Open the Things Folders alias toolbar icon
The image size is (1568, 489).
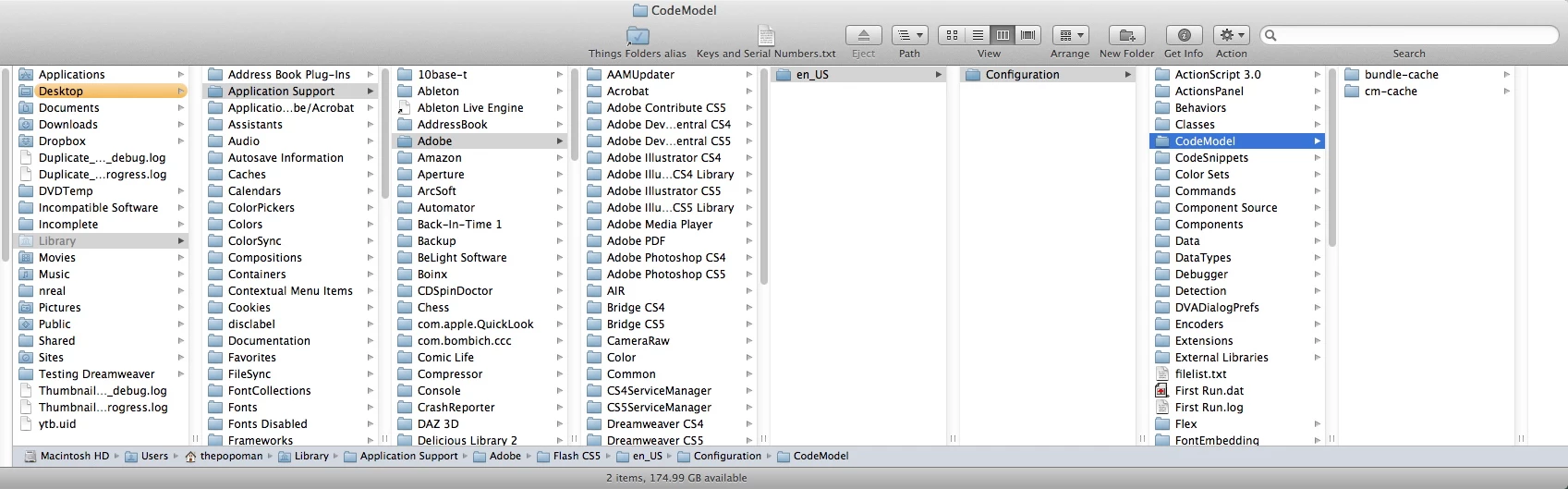[638, 36]
